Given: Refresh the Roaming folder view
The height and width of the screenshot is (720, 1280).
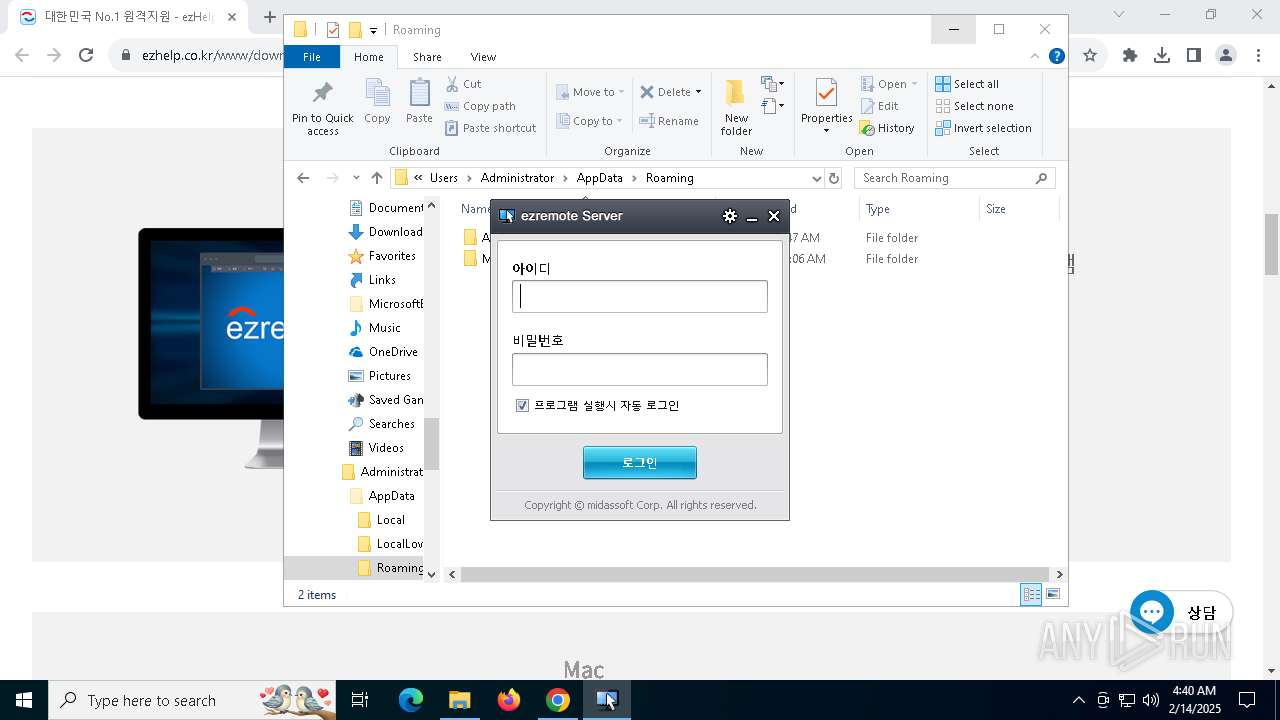Looking at the screenshot, I should (834, 178).
